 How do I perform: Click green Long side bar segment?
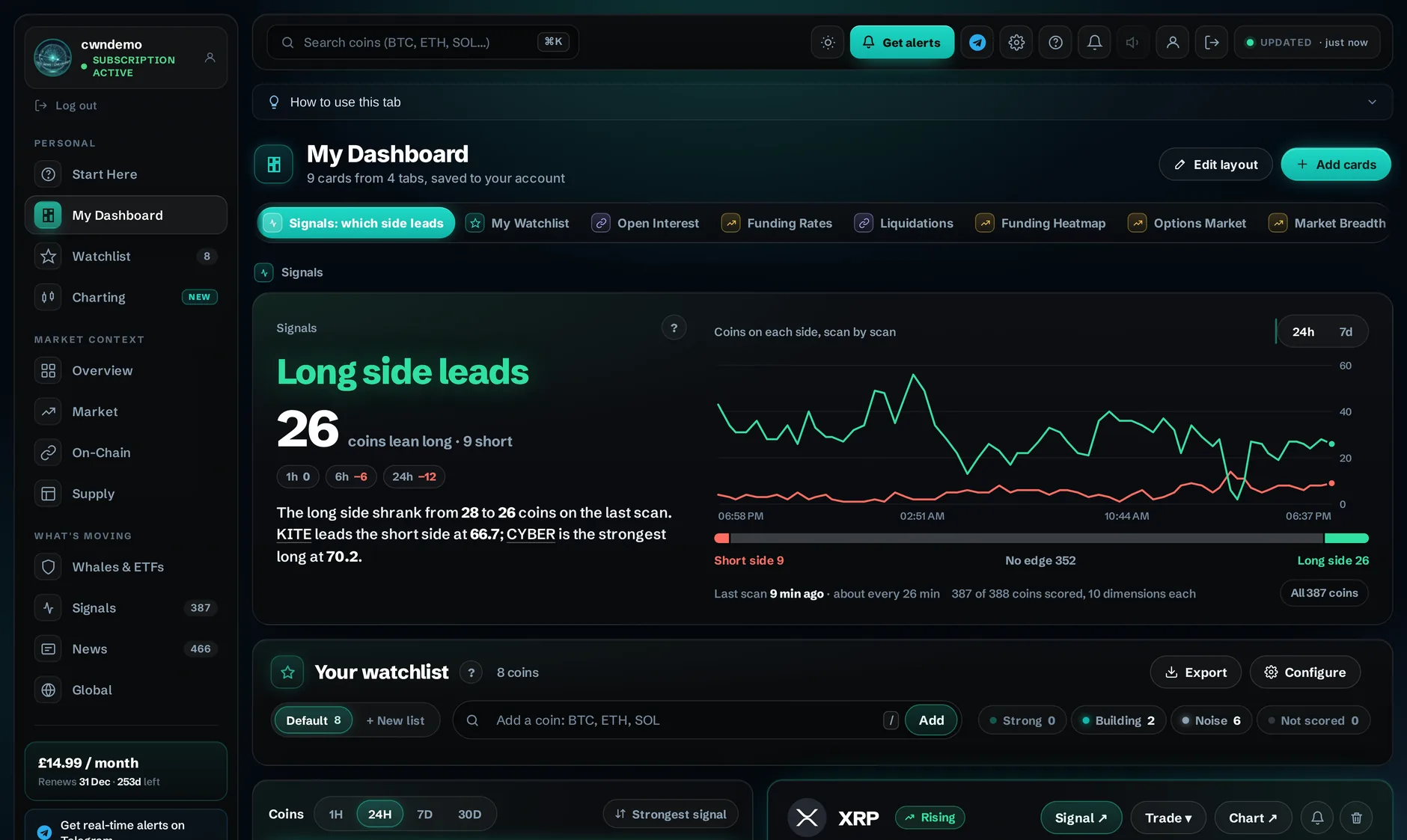(x=1346, y=539)
